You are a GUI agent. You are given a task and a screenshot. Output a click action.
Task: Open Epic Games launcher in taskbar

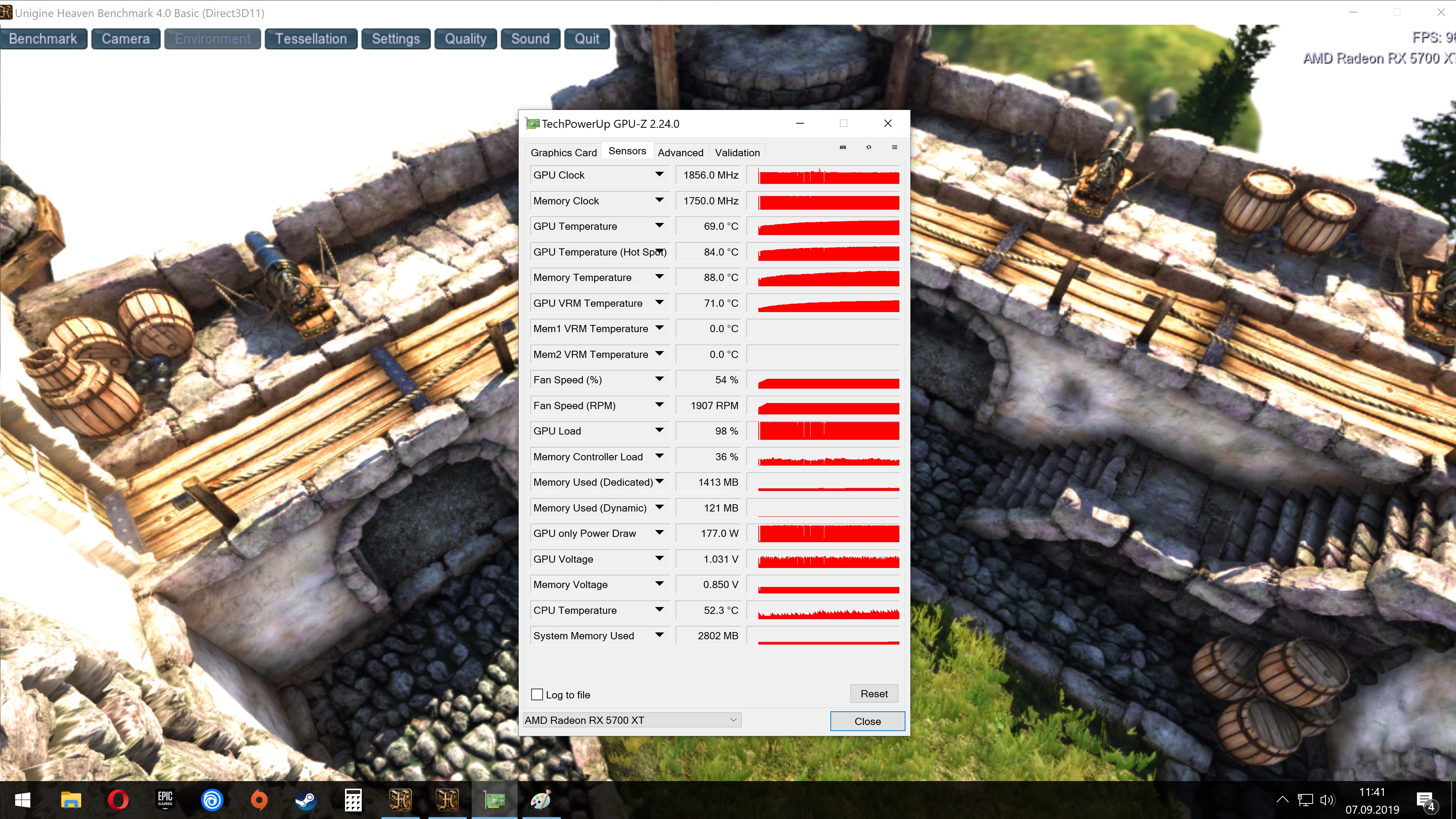tap(165, 800)
